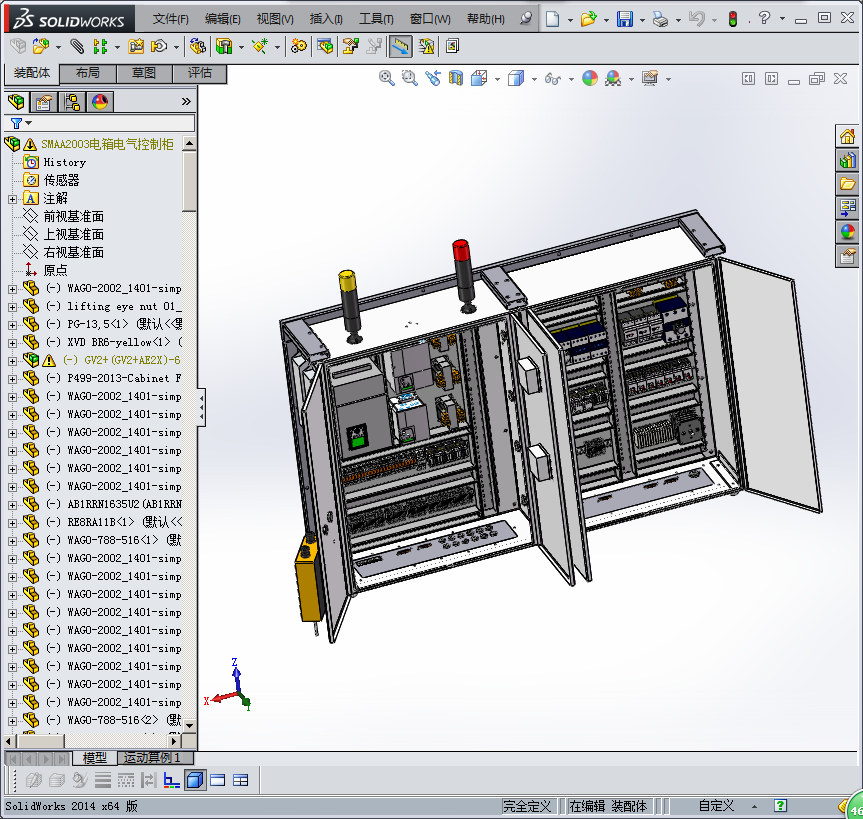Toggle the shaded view button in bottom toolbar

tap(195, 780)
